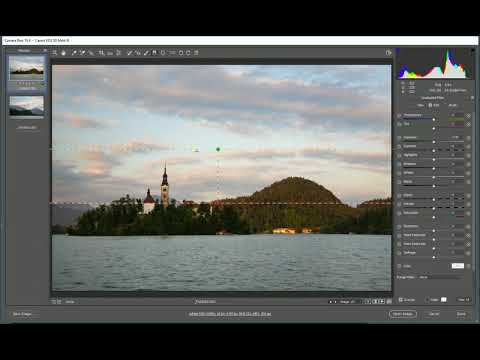The image size is (480, 360).
Task: Click the Open Image button
Action: [x=403, y=314]
